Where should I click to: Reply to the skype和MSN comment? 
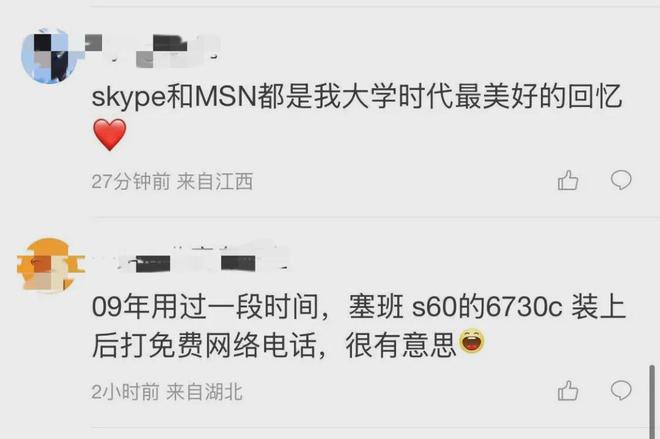pyautogui.click(x=621, y=181)
